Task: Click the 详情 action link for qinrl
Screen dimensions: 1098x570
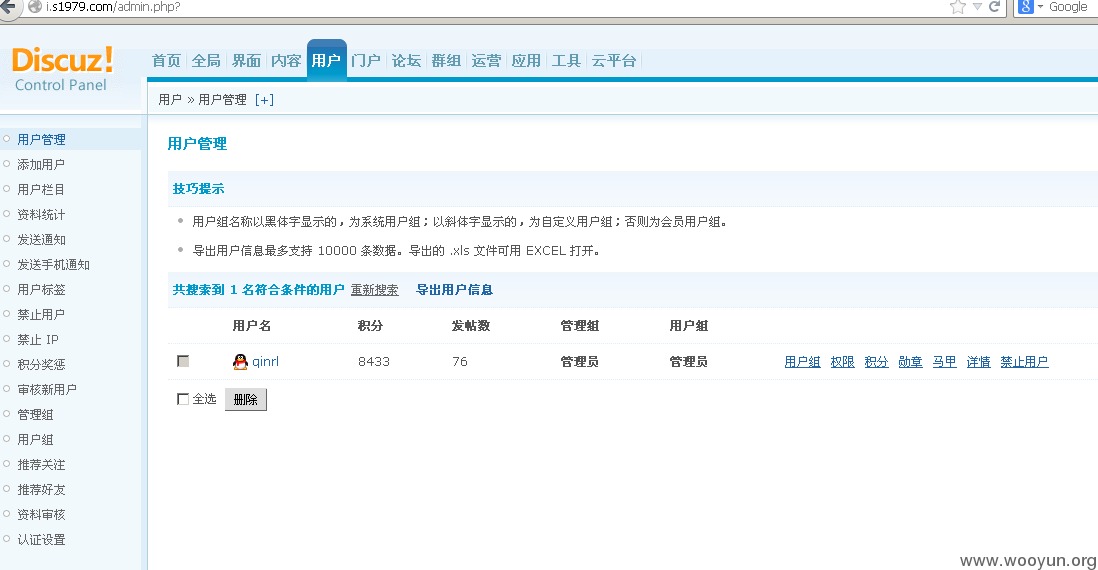Action: (978, 362)
